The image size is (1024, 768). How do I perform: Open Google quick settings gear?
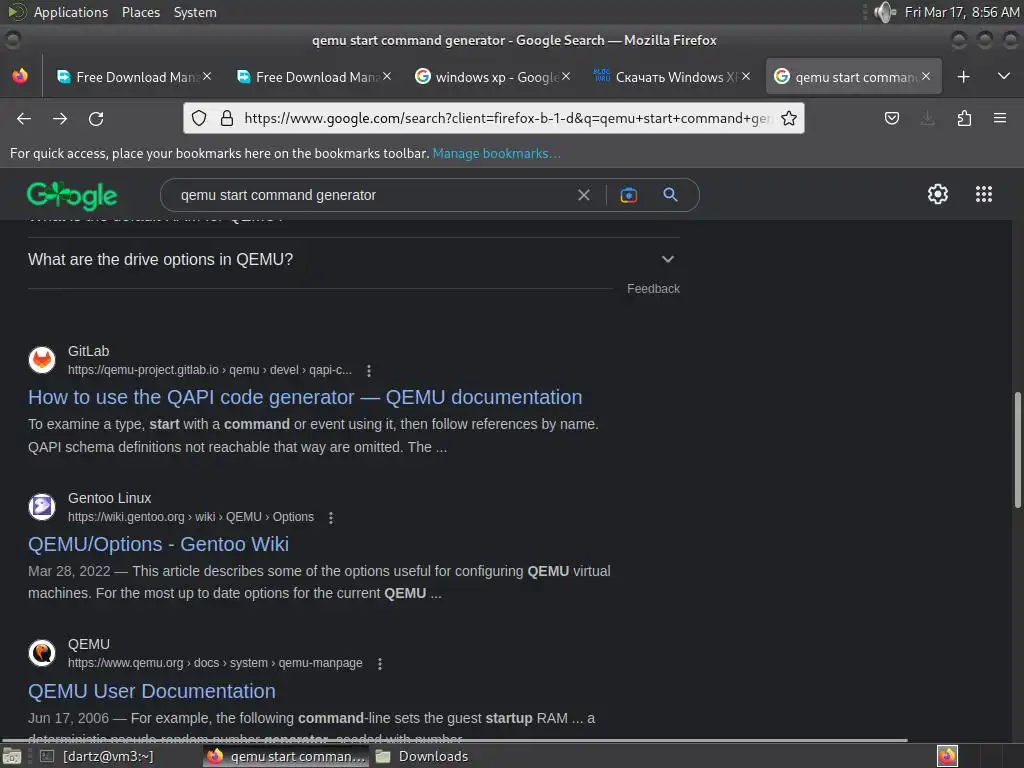(938, 194)
